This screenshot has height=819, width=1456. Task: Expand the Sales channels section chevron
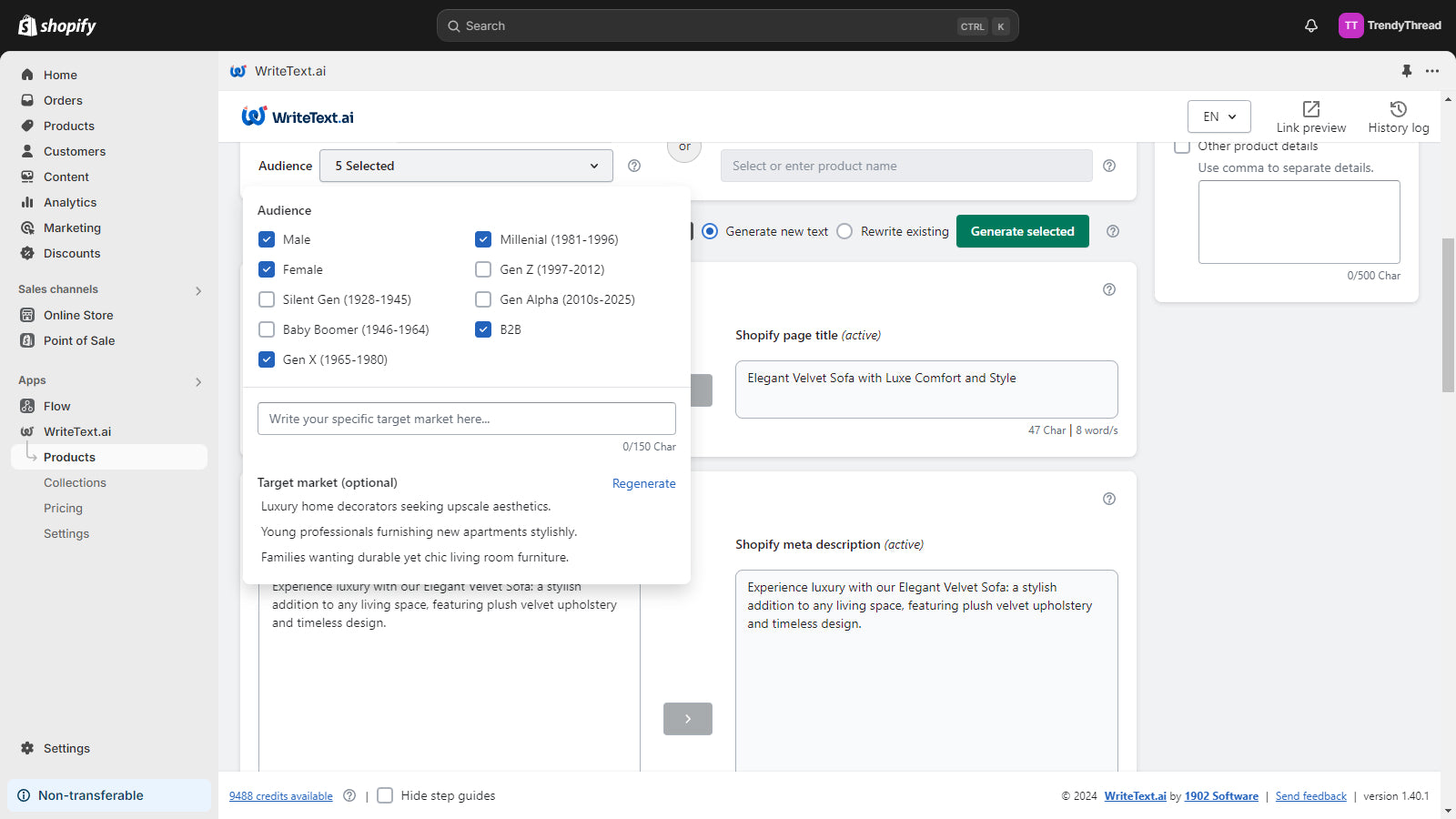(198, 291)
